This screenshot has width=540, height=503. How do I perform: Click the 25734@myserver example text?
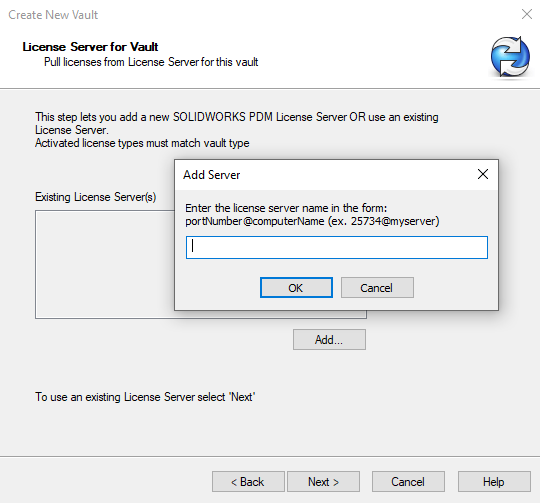pyautogui.click(x=393, y=221)
